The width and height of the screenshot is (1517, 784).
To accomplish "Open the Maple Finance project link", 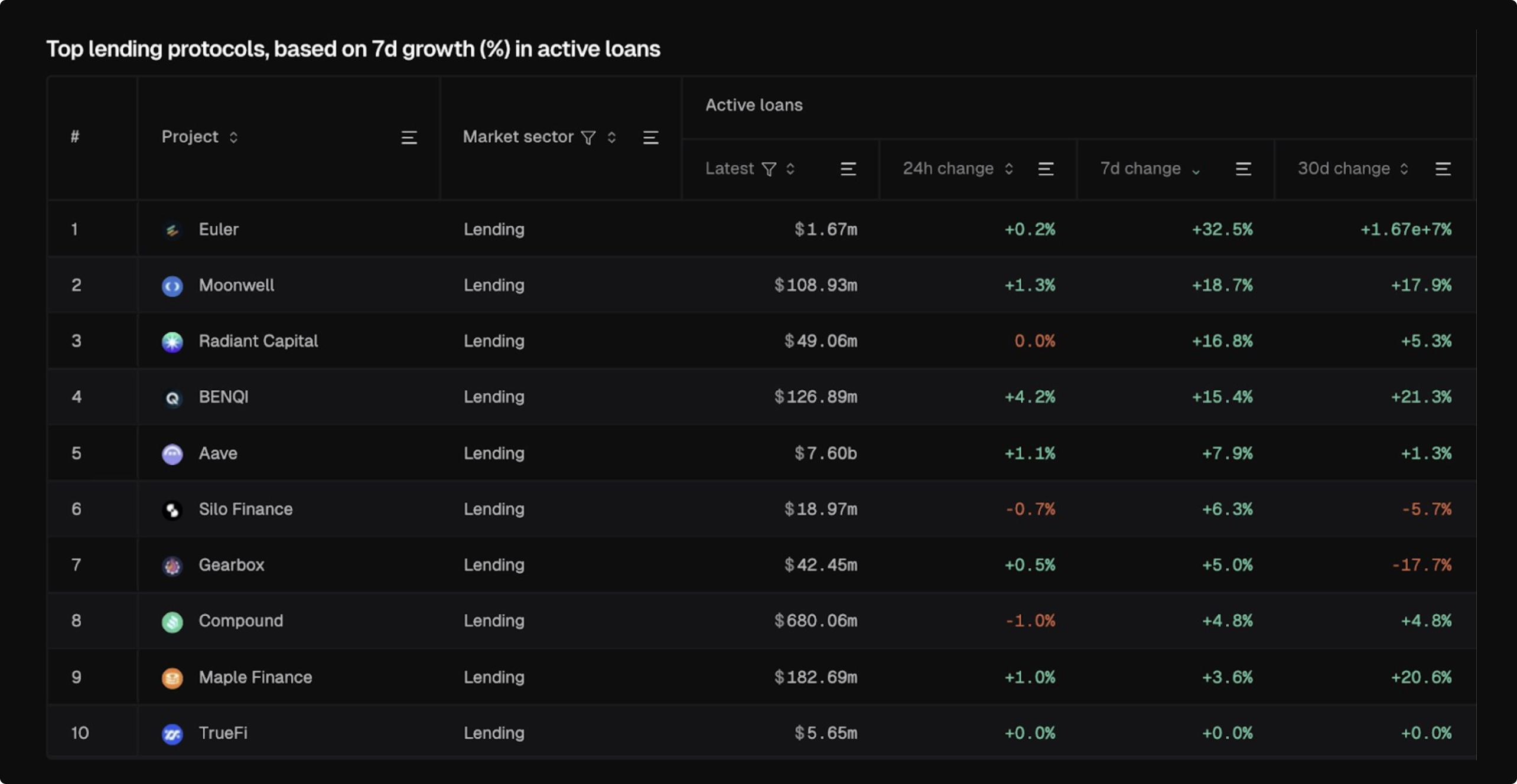I will [255, 677].
